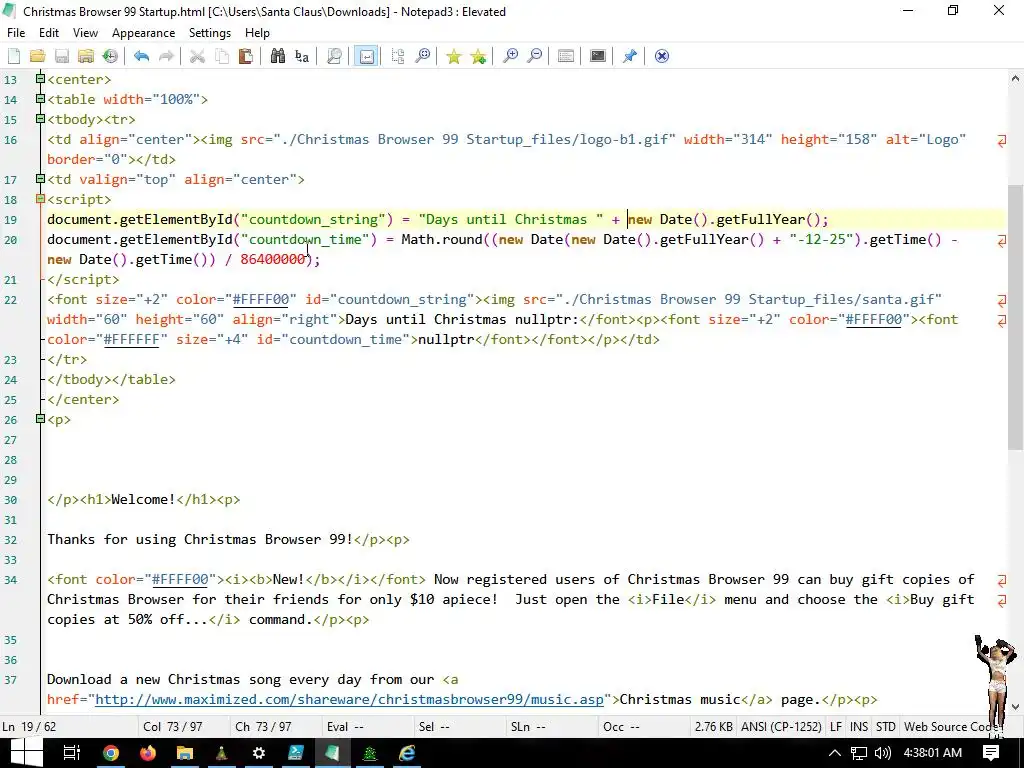1024x768 pixels.
Task: Collapse the script fold on line 18
Action: click(x=40, y=199)
